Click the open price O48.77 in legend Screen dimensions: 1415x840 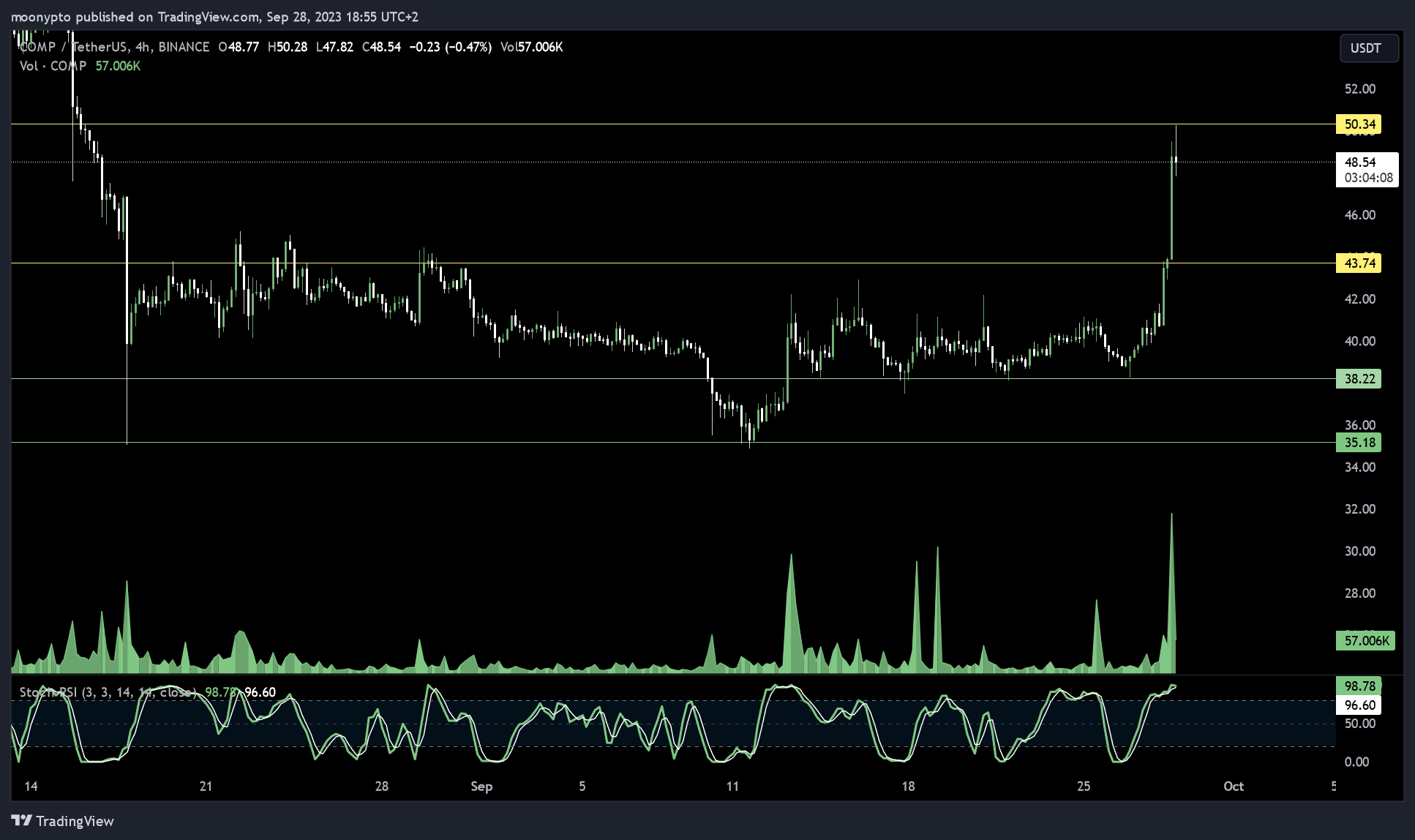[x=239, y=47]
